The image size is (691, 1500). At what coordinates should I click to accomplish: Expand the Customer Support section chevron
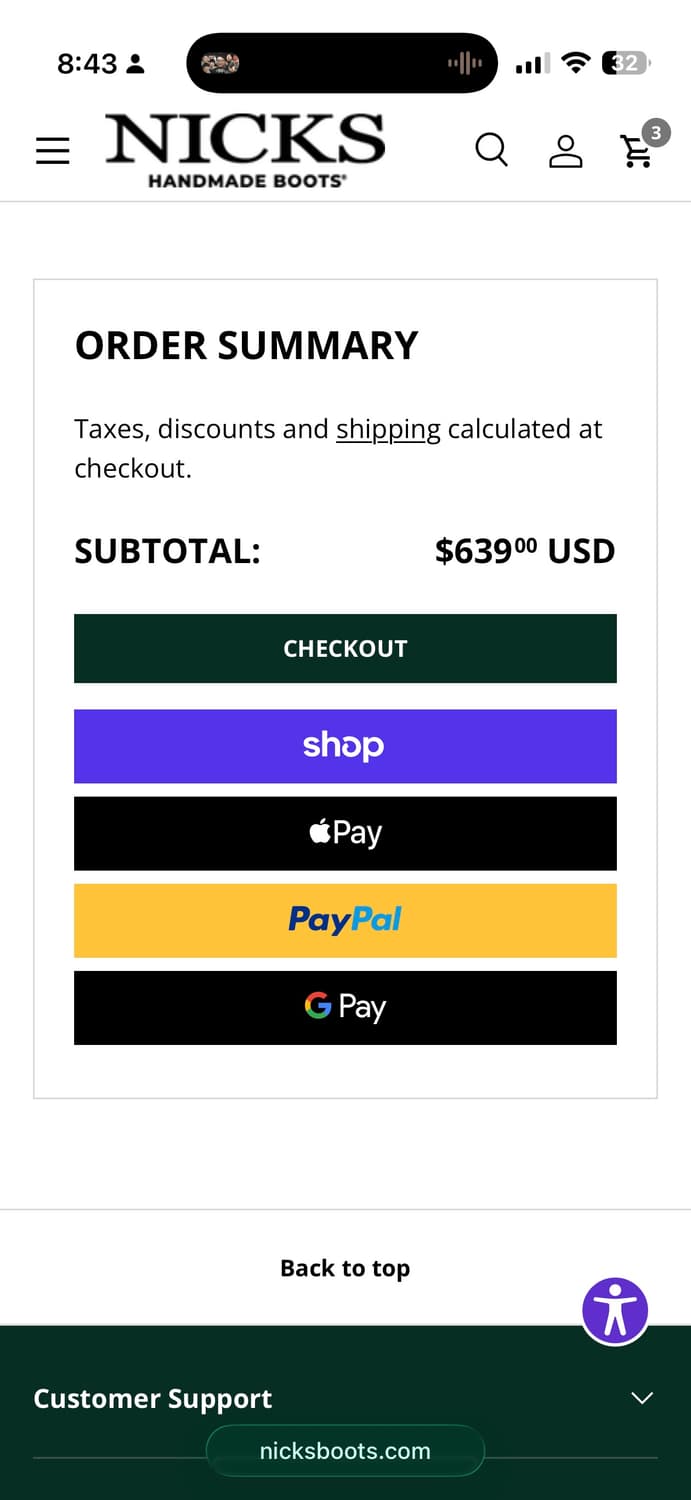pos(642,1398)
